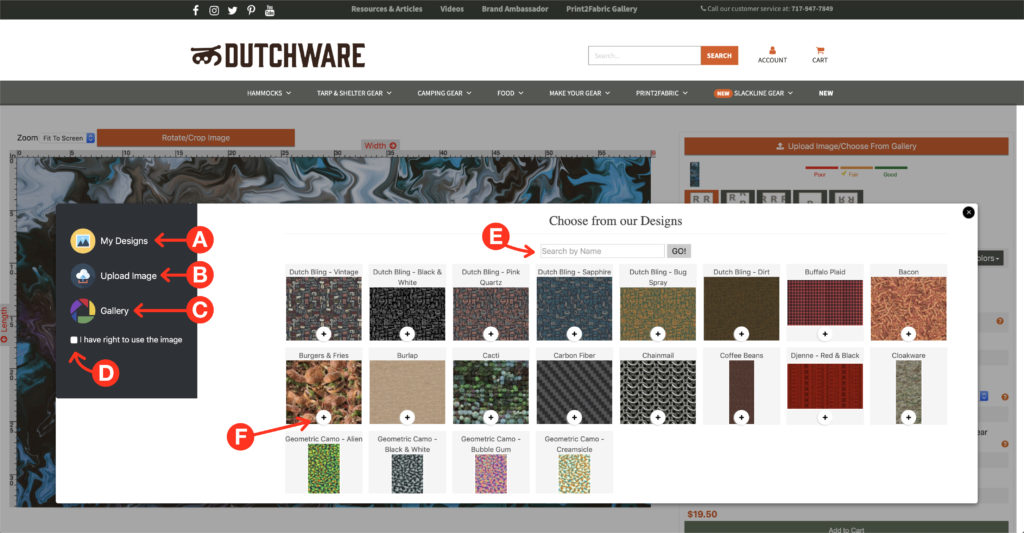Image resolution: width=1024 pixels, height=533 pixels.
Task: Select Geometric Camo - Bubble Gum thumbnail
Action: click(x=490, y=474)
